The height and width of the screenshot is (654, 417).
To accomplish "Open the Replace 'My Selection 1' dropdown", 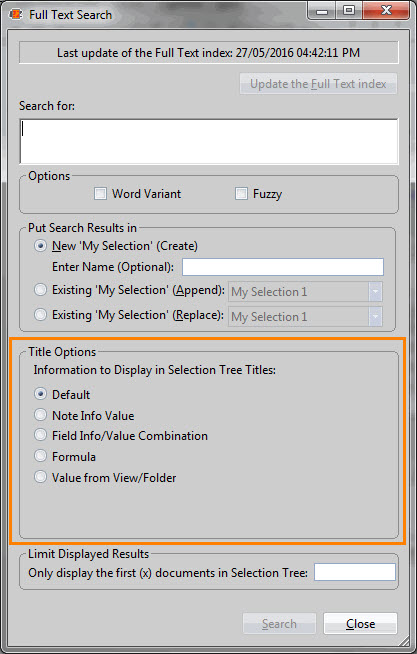I will click(305, 317).
